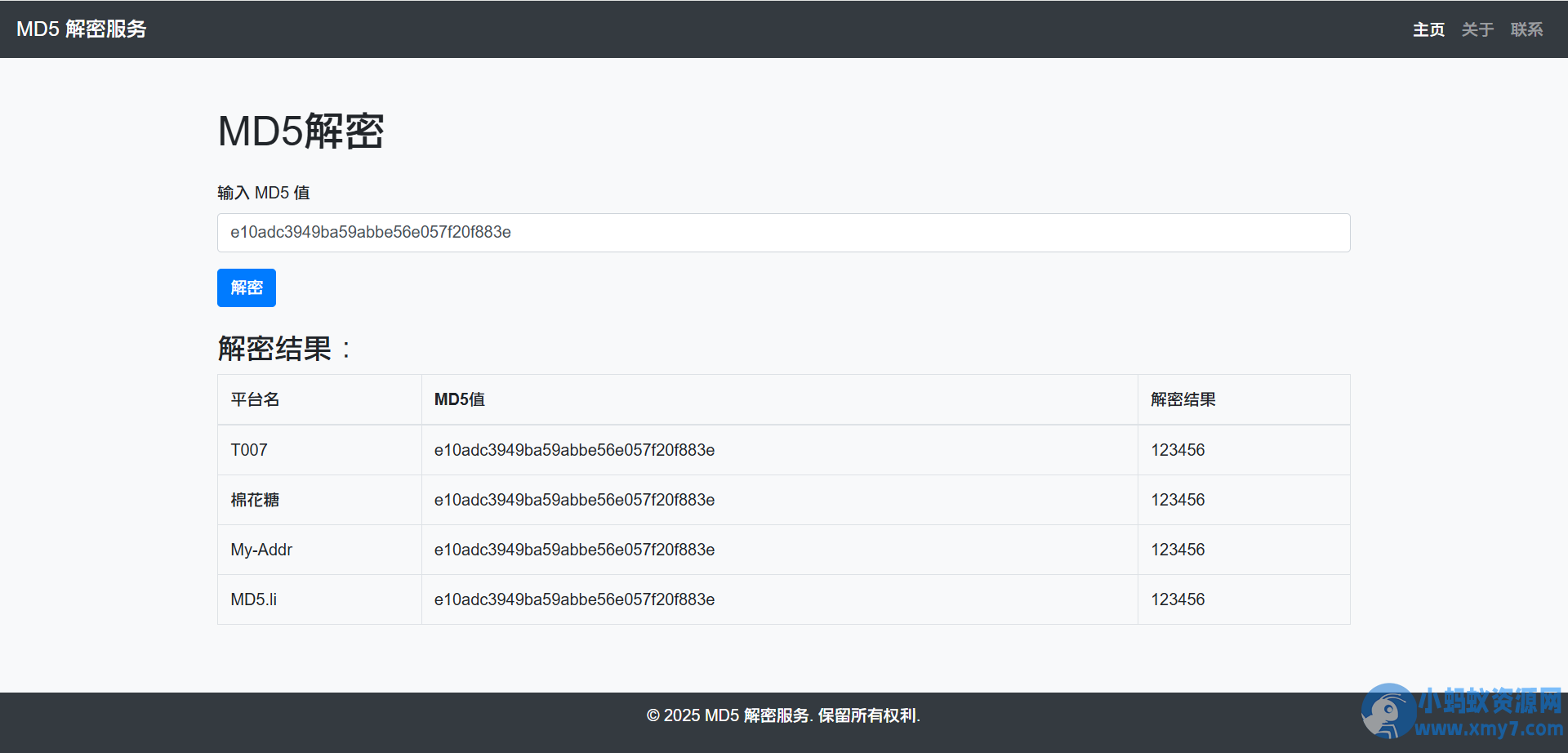Click the 解密结果 section heading

284,349
